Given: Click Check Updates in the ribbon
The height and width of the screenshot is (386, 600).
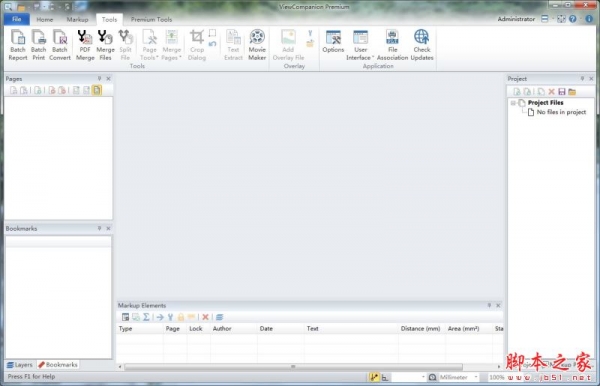Looking at the screenshot, I should click(x=422, y=45).
